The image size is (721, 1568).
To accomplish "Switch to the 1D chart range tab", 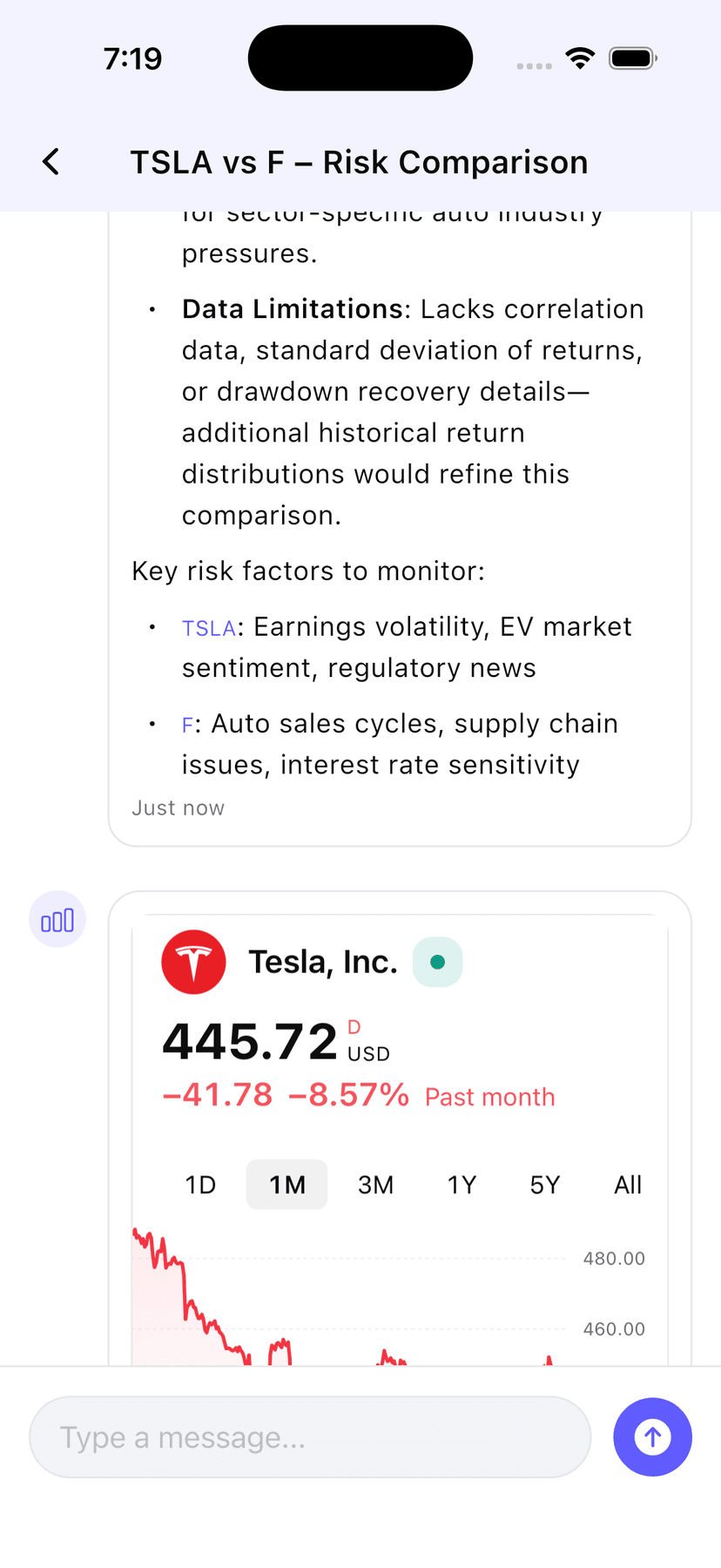I will pos(200,1185).
